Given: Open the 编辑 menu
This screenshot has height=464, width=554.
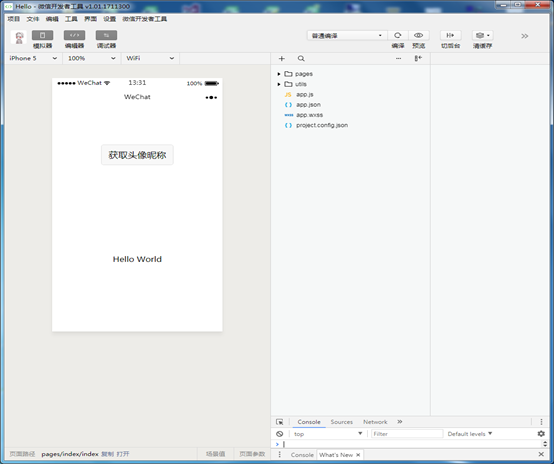Looking at the screenshot, I should point(52,19).
